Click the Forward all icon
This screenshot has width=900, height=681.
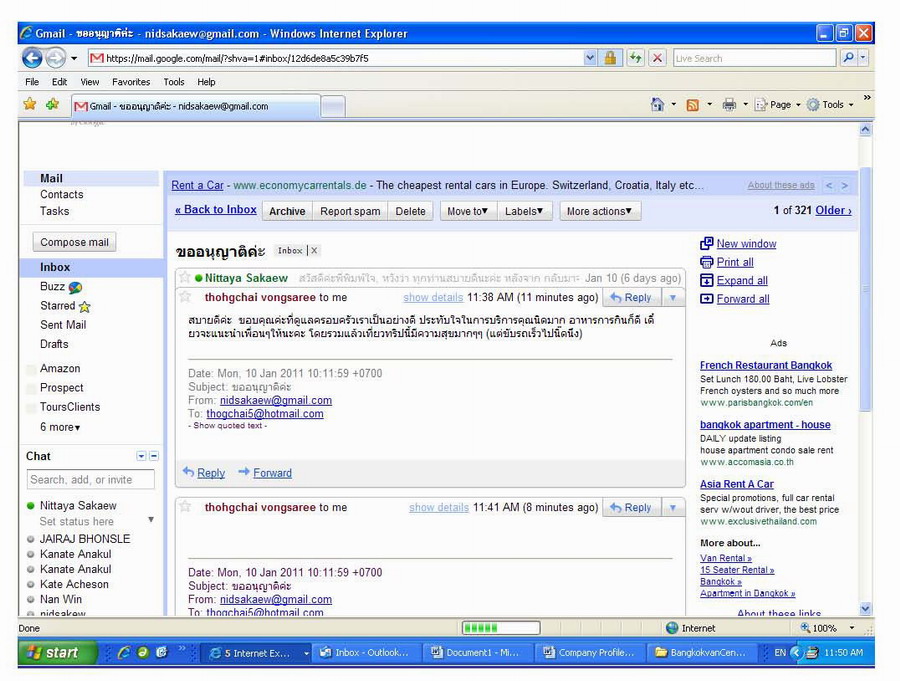pos(707,299)
